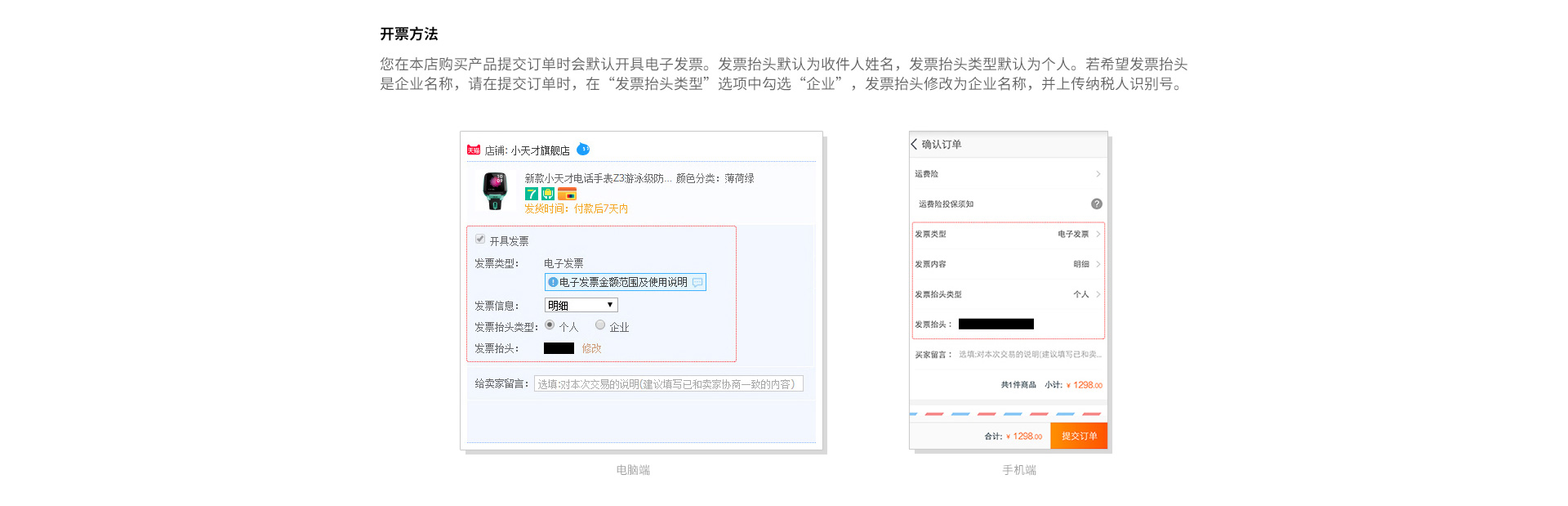Click the Tmall logo icon beside the store name
Image resolution: width=1568 pixels, height=506 pixels.
473,150
